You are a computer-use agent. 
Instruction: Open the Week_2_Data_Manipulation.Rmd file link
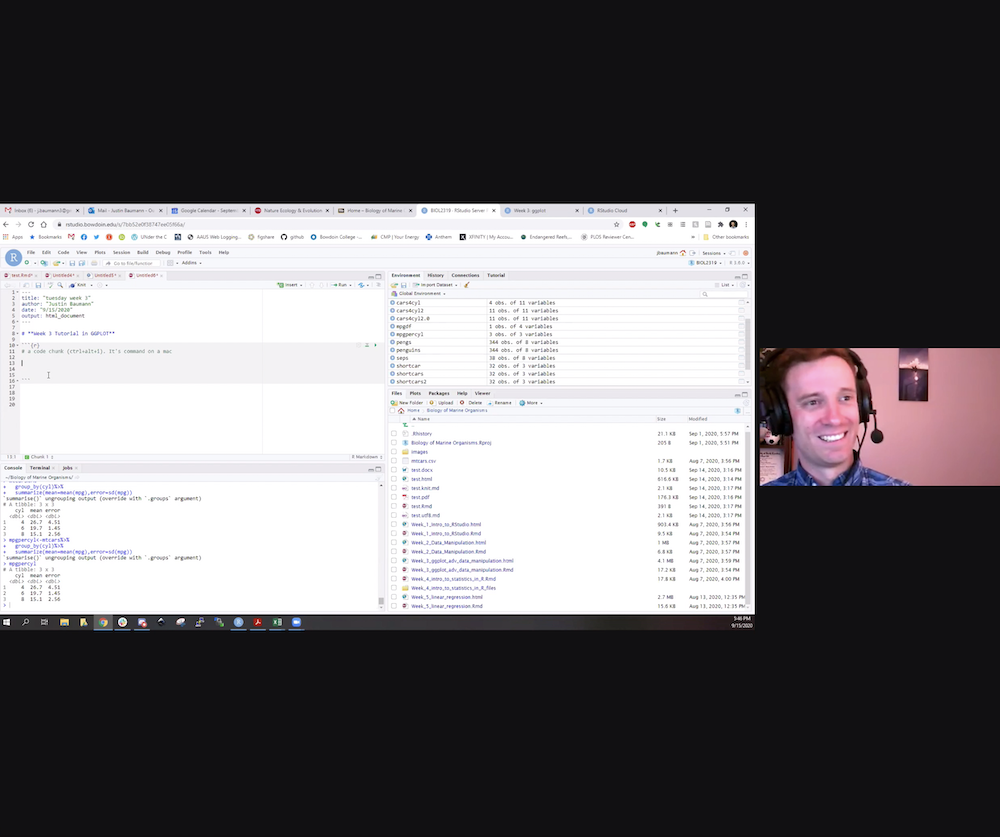point(448,552)
